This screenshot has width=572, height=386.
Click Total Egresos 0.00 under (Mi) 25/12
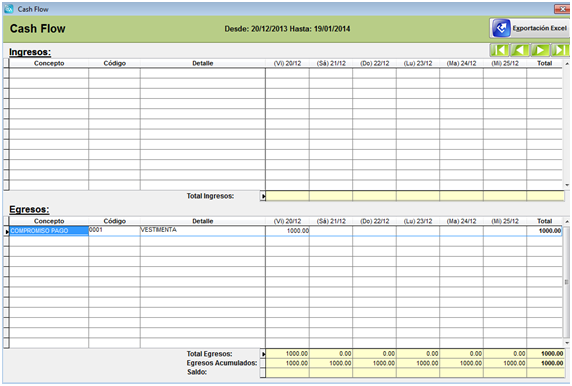click(x=505, y=354)
